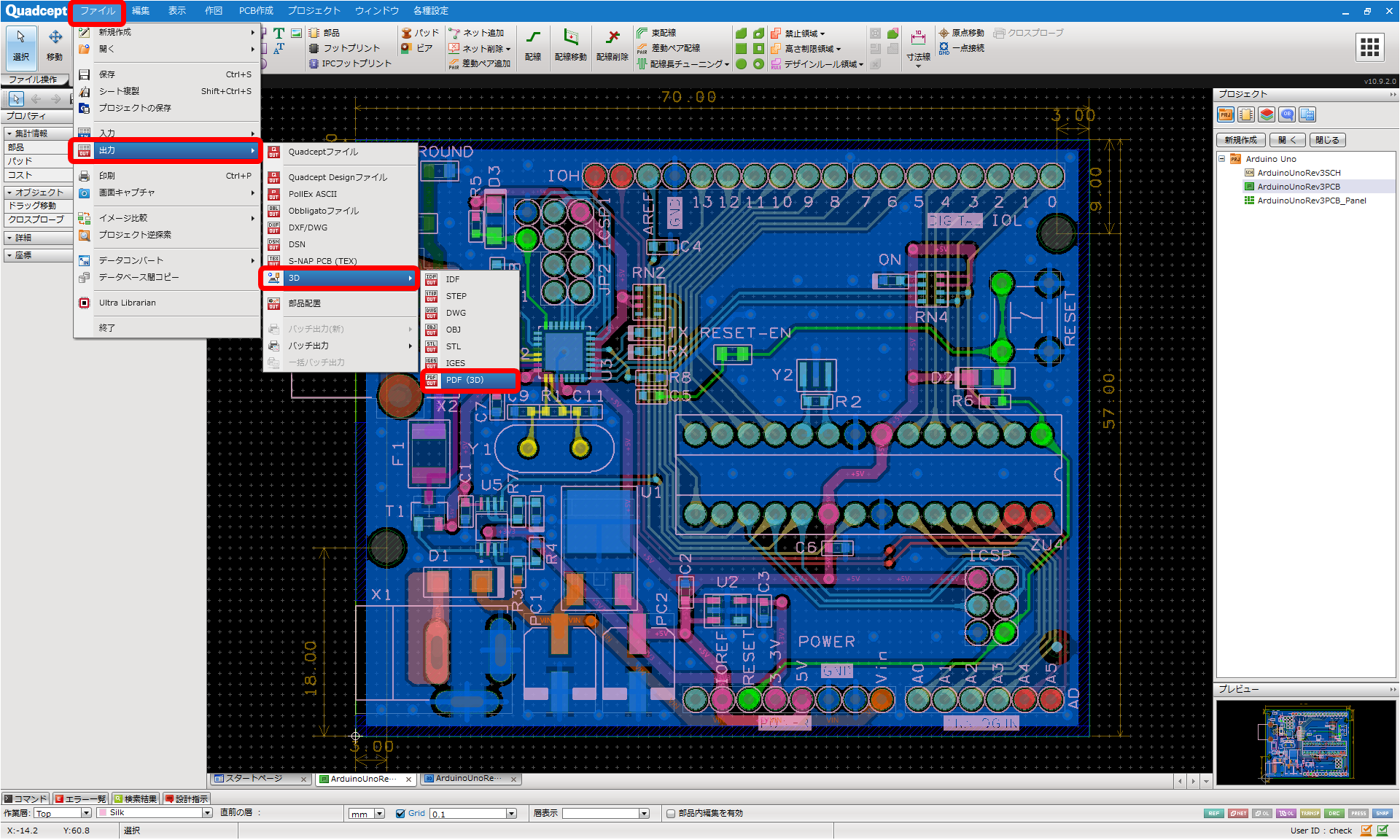Open the app grid icon at top right
The image size is (1400, 840).
(x=1369, y=47)
